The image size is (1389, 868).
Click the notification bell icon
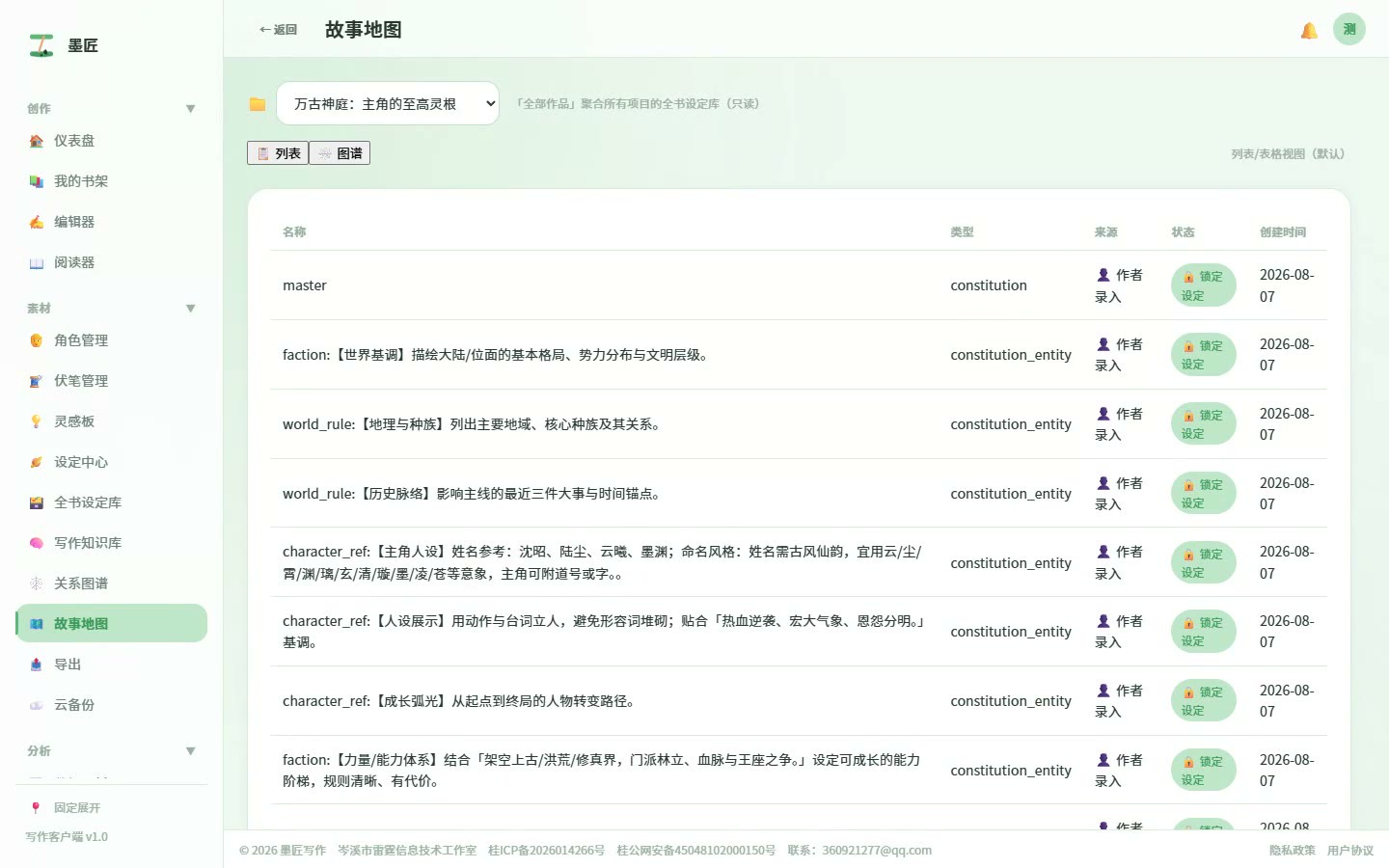point(1309,30)
